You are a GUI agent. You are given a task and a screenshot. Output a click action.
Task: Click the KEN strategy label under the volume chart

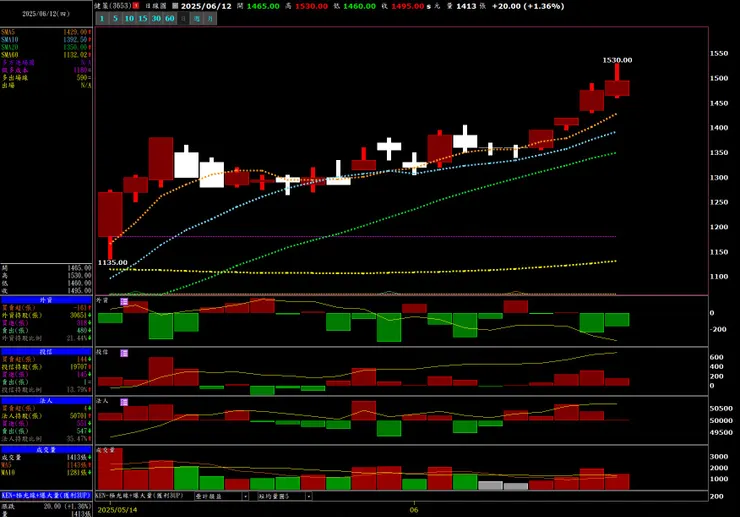coord(140,496)
